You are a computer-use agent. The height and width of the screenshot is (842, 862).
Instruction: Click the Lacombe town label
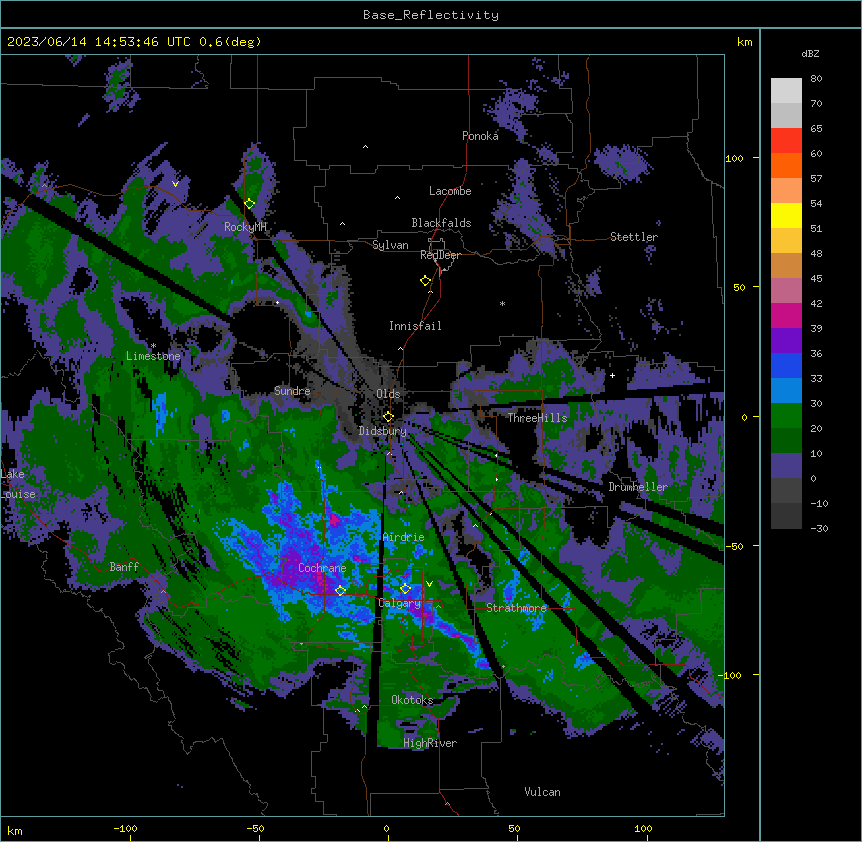coord(450,191)
